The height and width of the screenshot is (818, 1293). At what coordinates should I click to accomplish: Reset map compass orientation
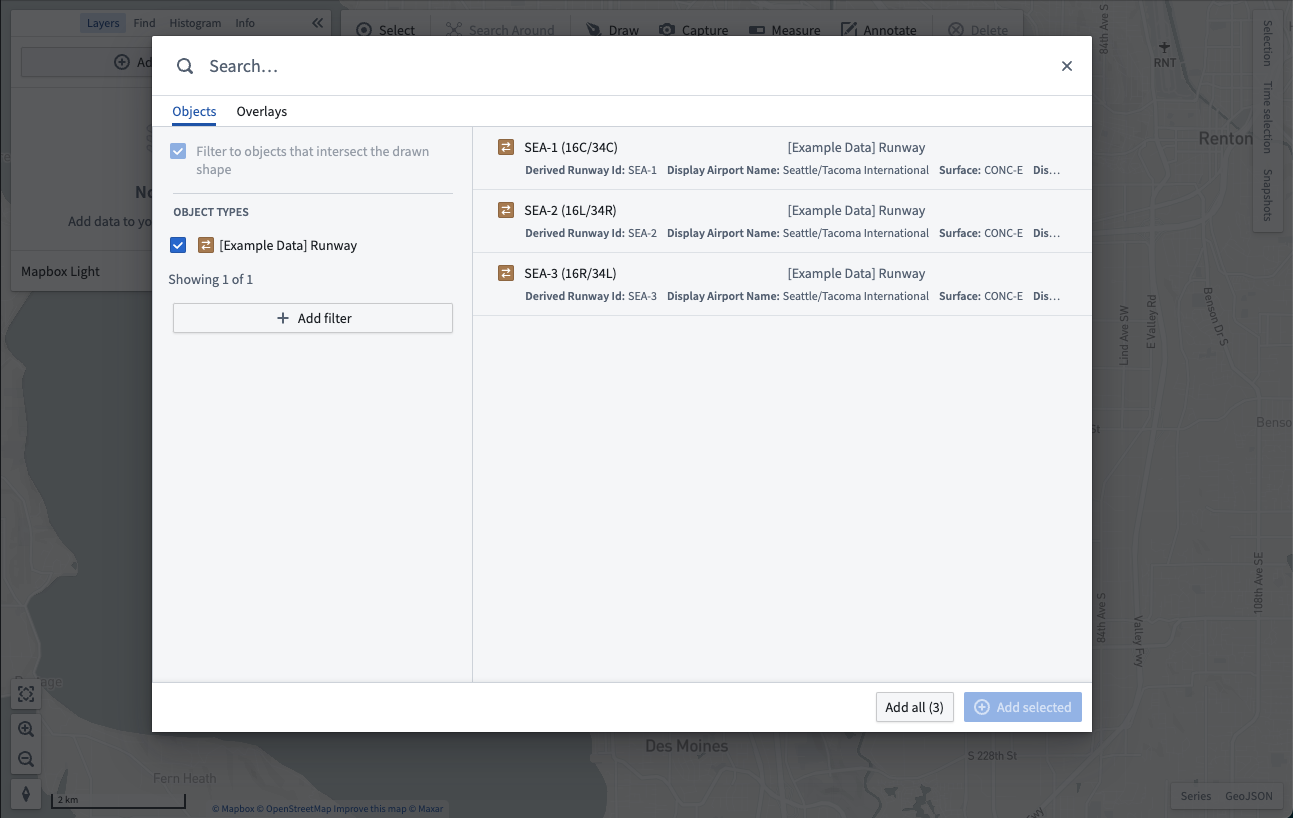[x=26, y=794]
